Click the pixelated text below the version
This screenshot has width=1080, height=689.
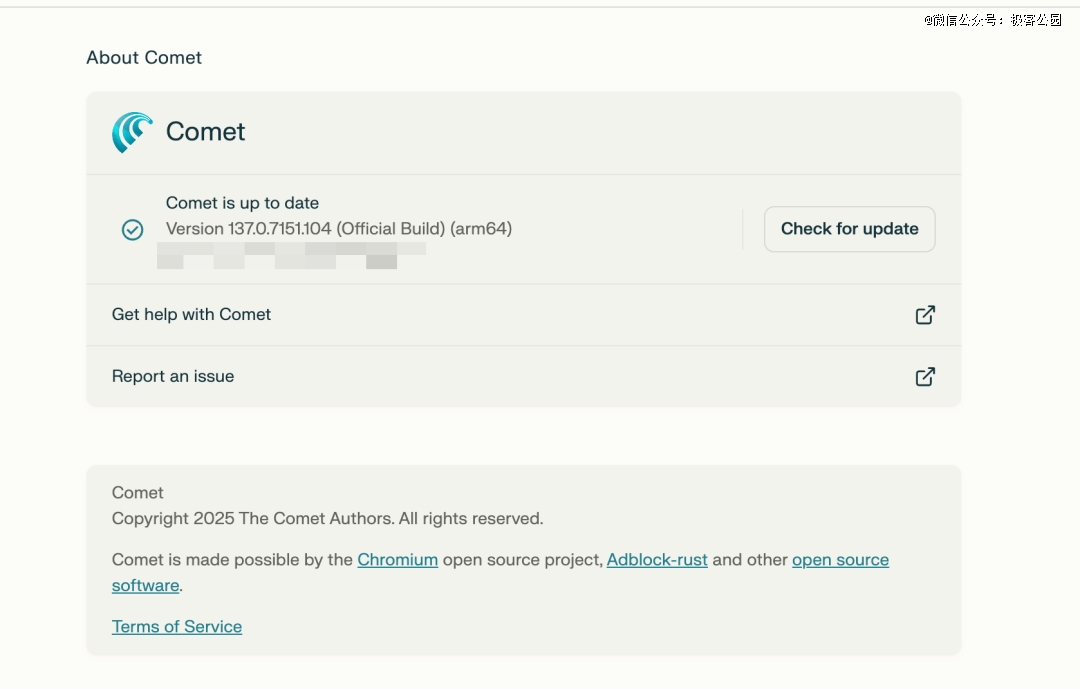pos(290,255)
